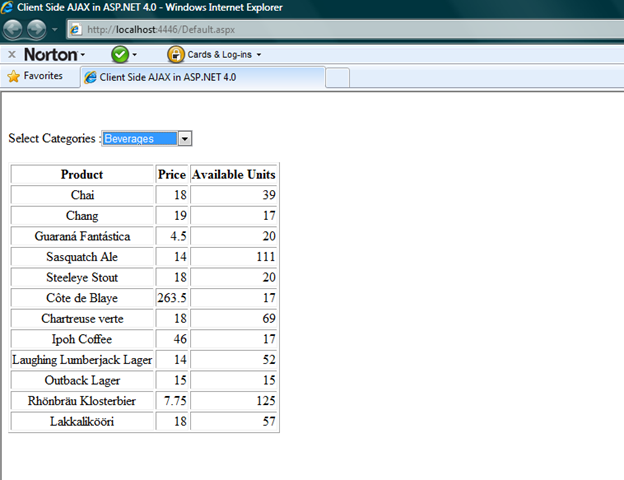Click the categories dropdown arrow button
Image resolution: width=624 pixels, height=480 pixels.
pyautogui.click(x=185, y=139)
